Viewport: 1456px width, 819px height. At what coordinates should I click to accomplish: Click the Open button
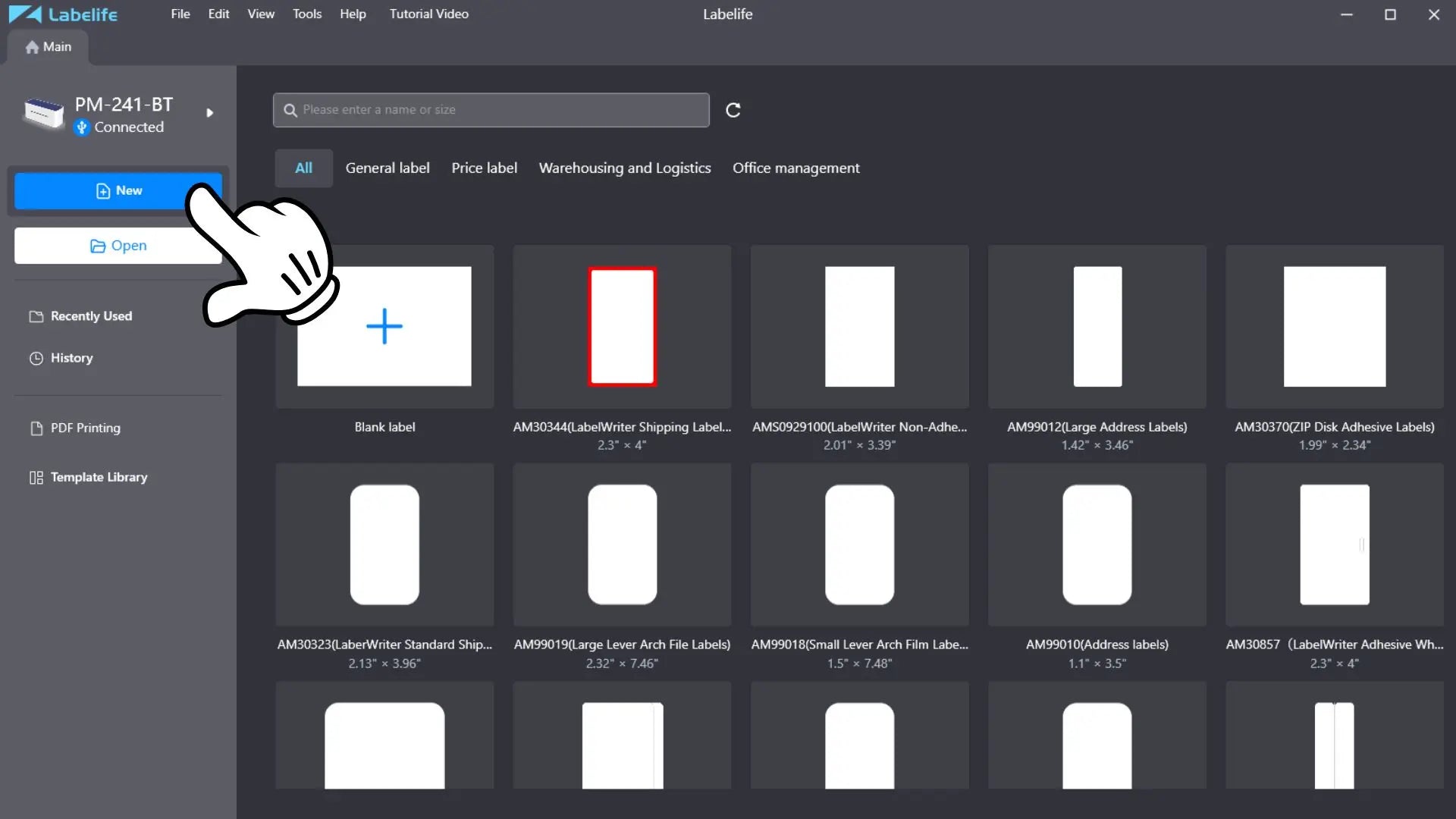[x=118, y=246]
